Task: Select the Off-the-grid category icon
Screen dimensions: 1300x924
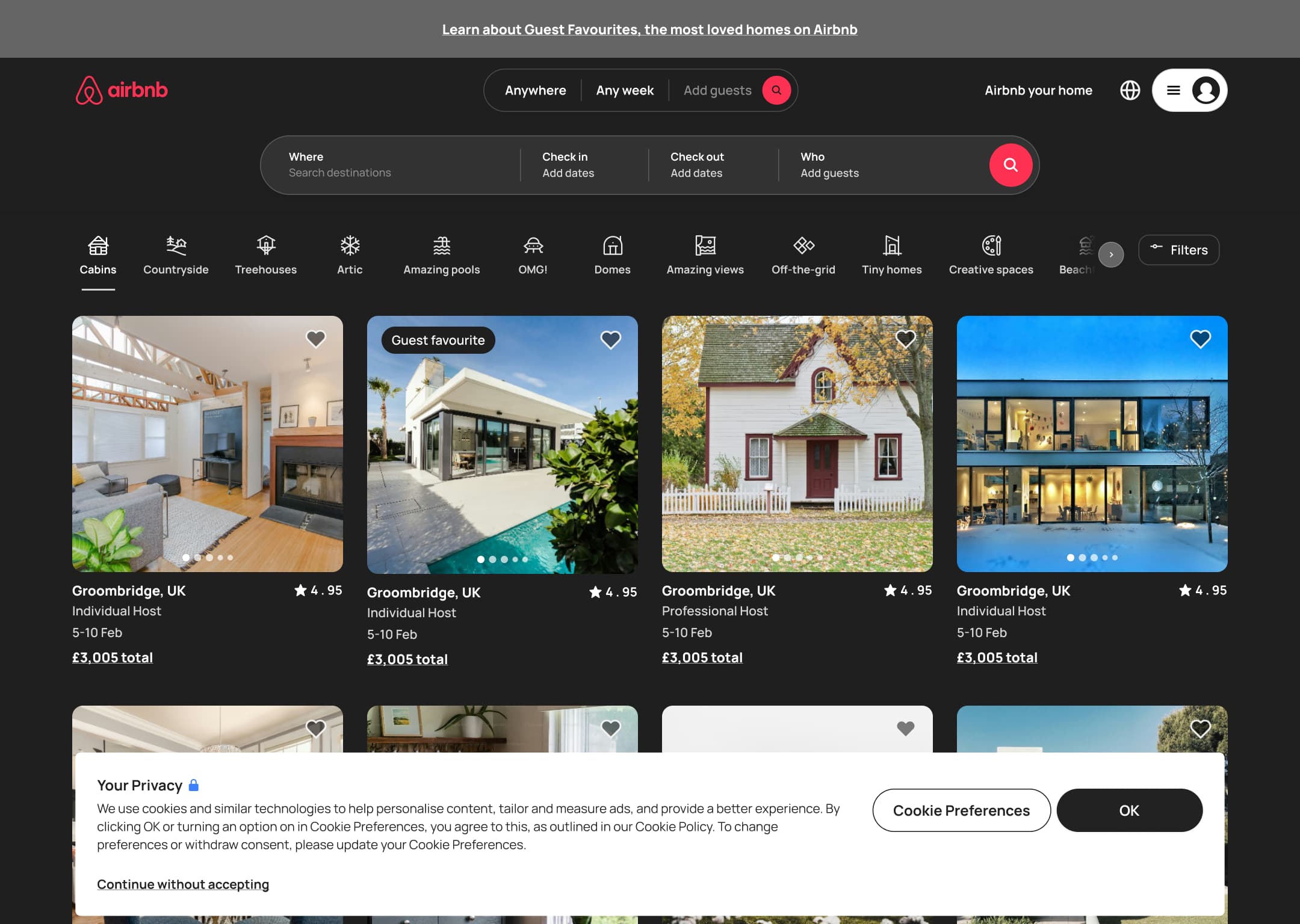Action: 803,245
